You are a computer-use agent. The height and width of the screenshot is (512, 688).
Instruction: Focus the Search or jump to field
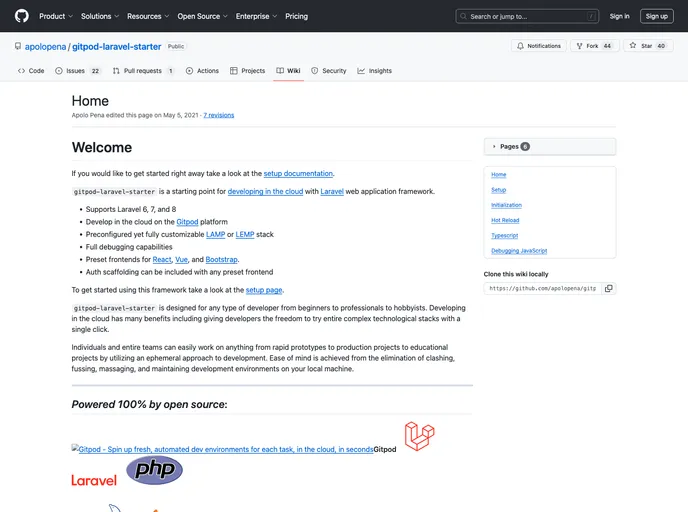(527, 16)
